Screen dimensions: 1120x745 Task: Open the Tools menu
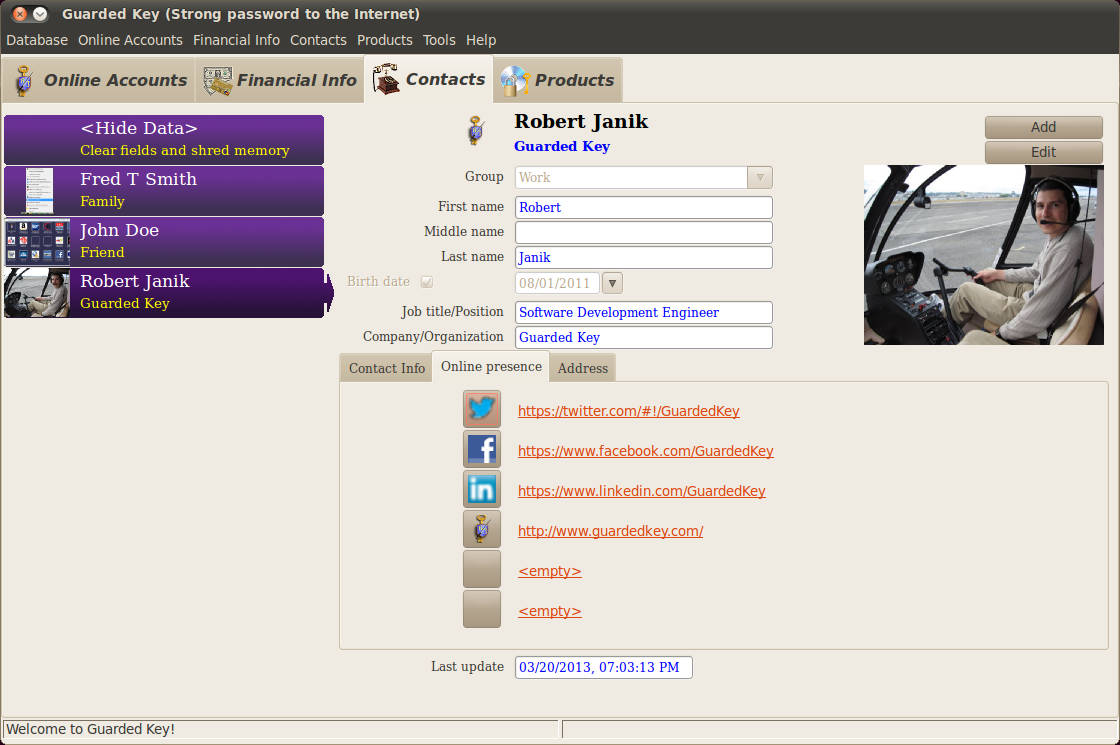click(x=439, y=40)
